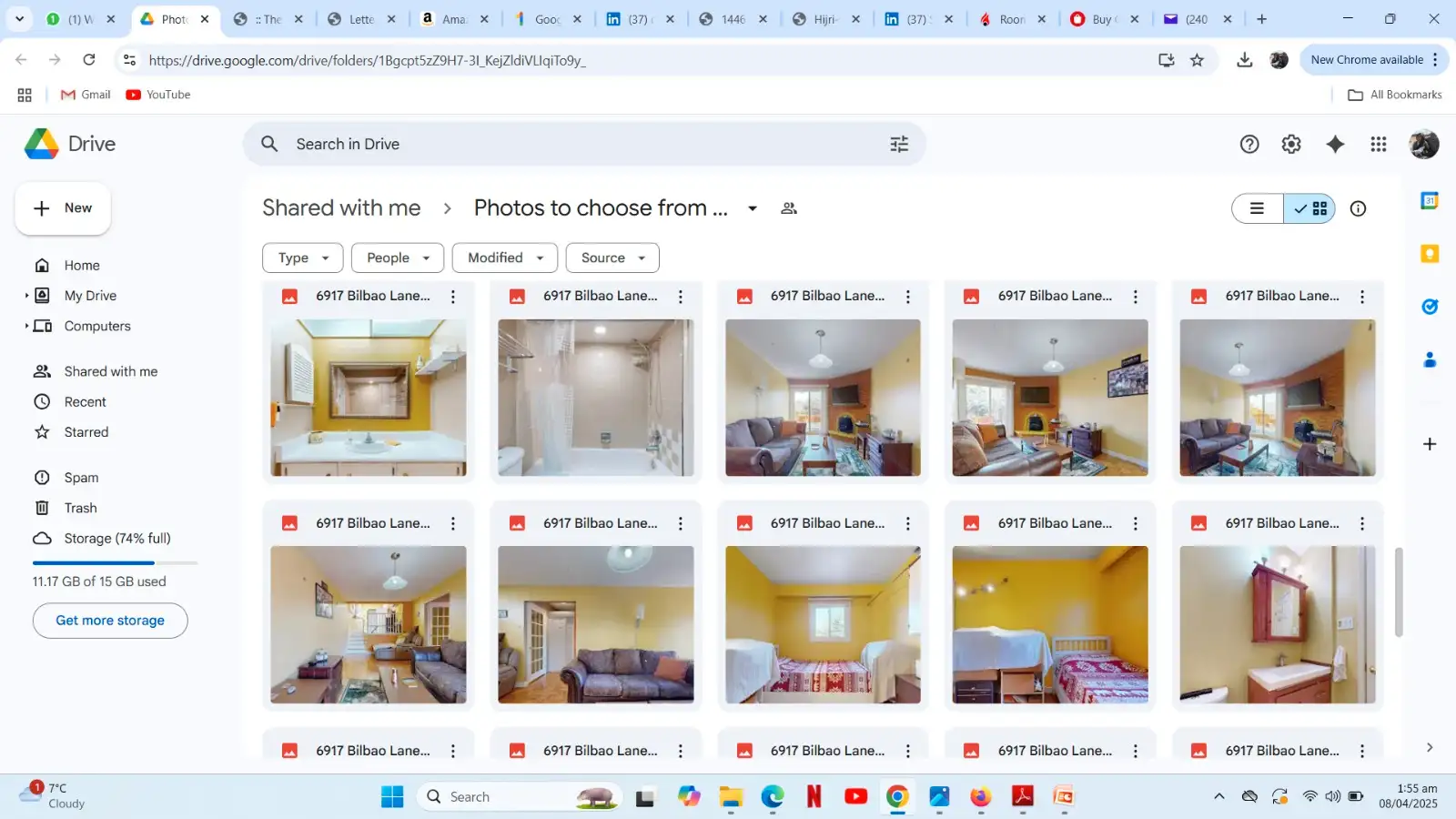Screen dimensions: 1456x819
Task: Click the New button
Action: (63, 208)
